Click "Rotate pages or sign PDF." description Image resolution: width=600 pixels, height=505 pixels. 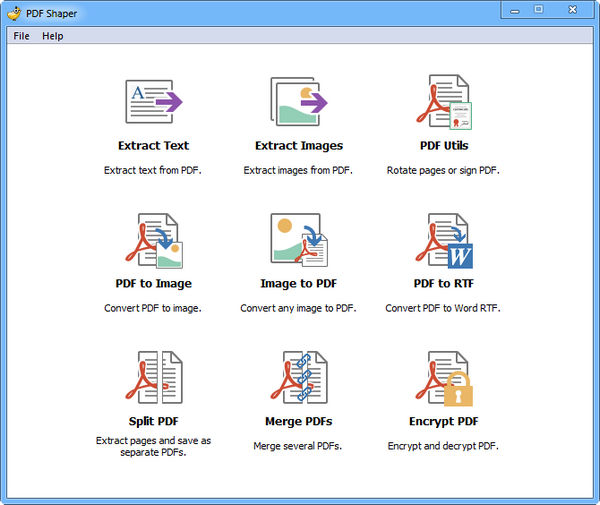click(443, 170)
